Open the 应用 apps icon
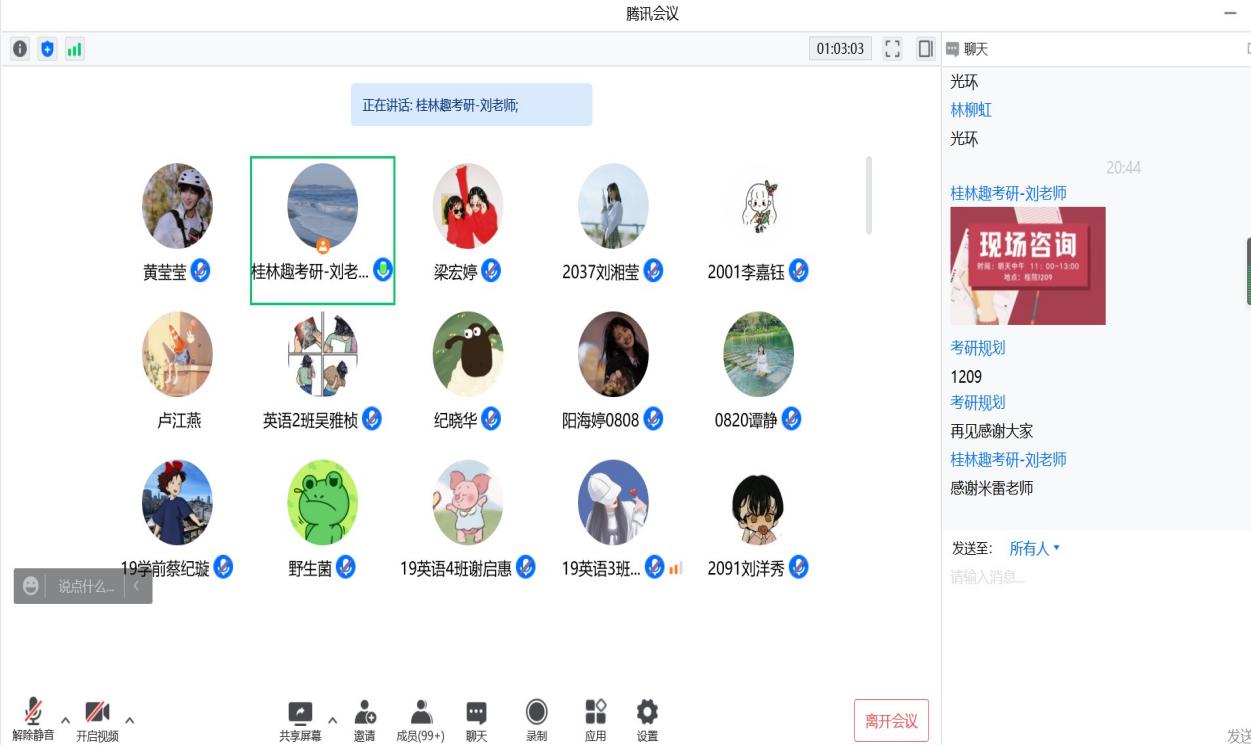Viewport: 1251px width, 745px height. (x=595, y=720)
